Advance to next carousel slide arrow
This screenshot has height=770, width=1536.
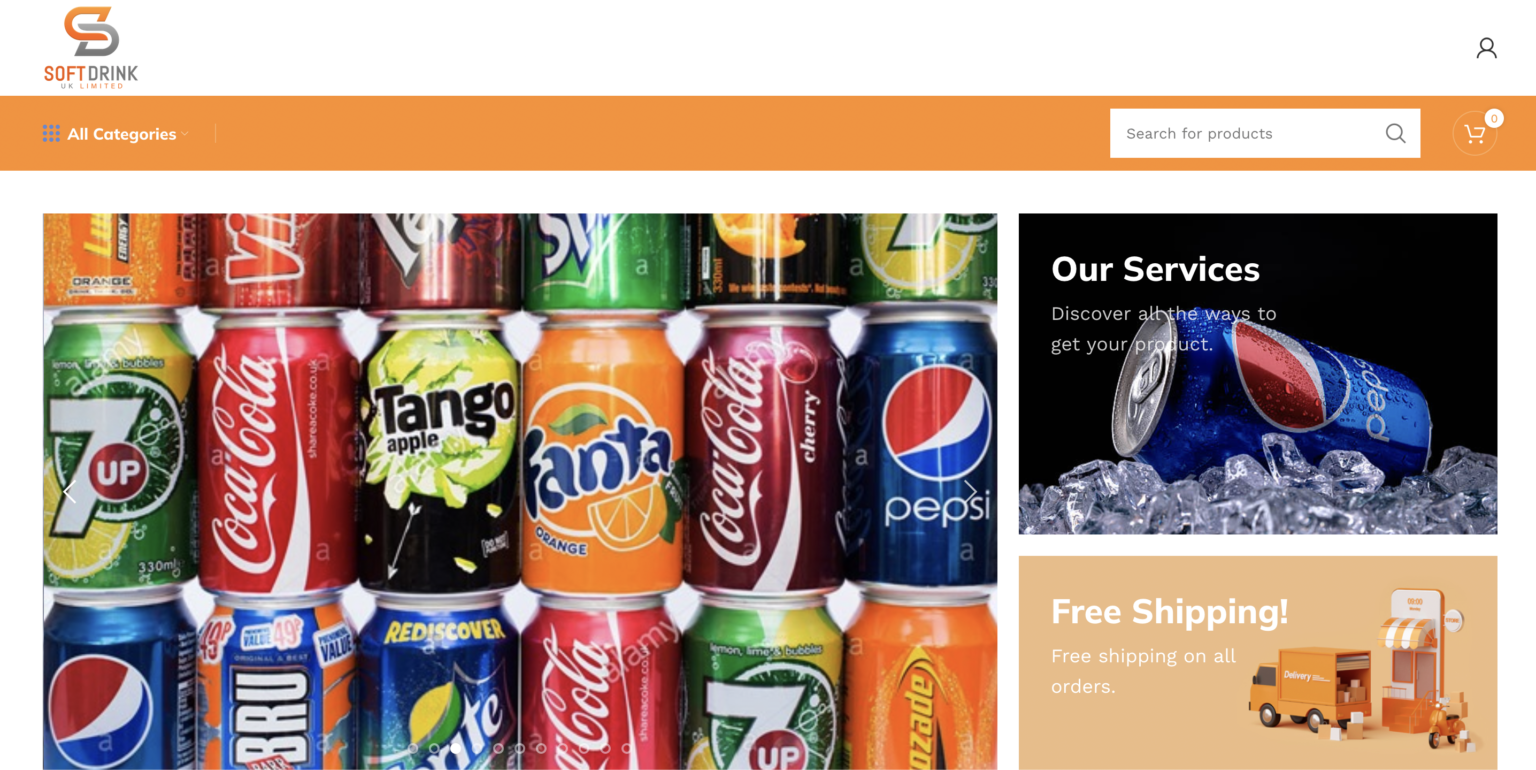click(x=970, y=491)
